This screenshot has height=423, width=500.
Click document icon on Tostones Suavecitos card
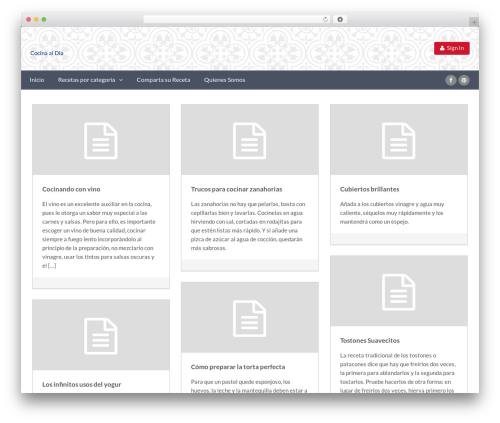coord(398,292)
